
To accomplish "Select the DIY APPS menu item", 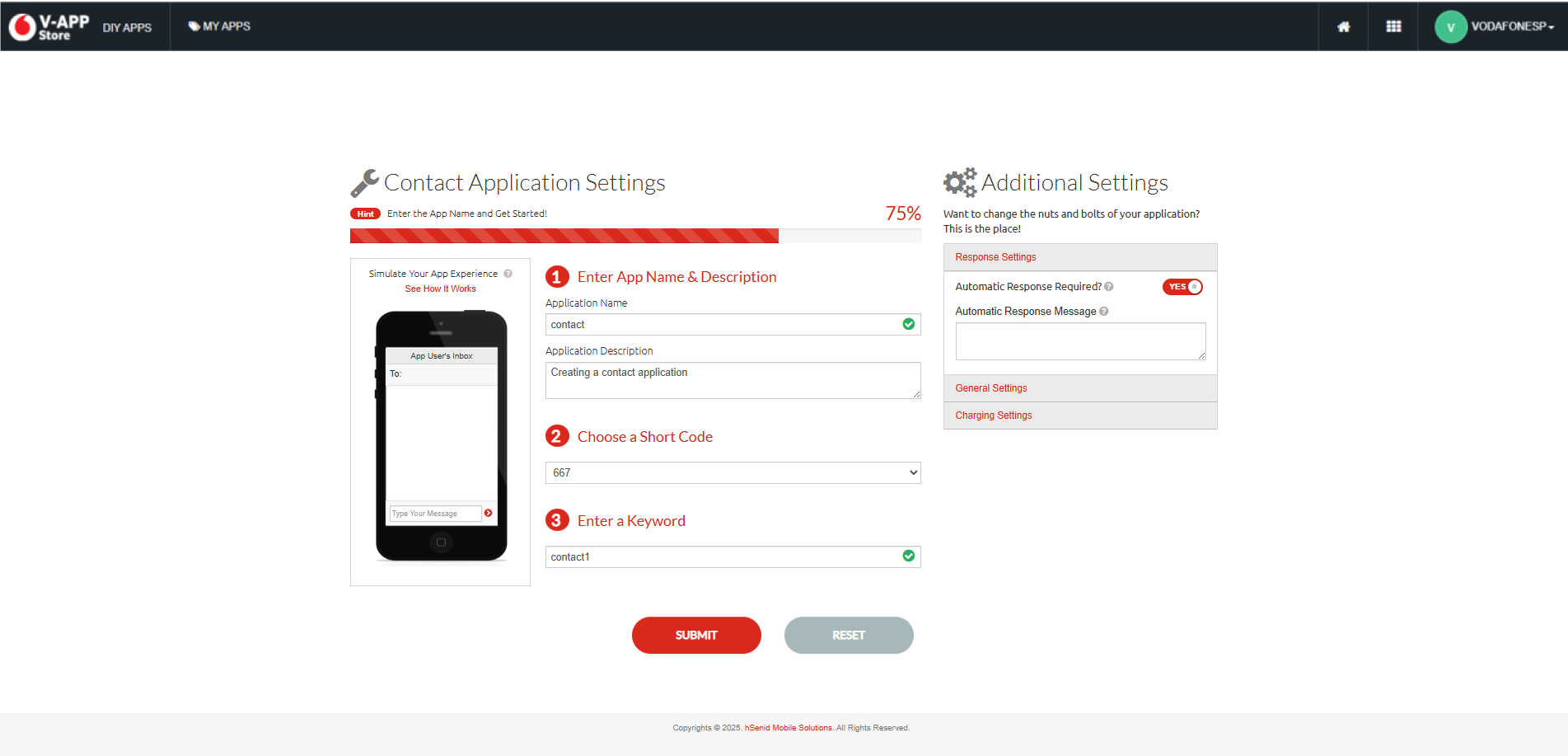I will coord(127,26).
